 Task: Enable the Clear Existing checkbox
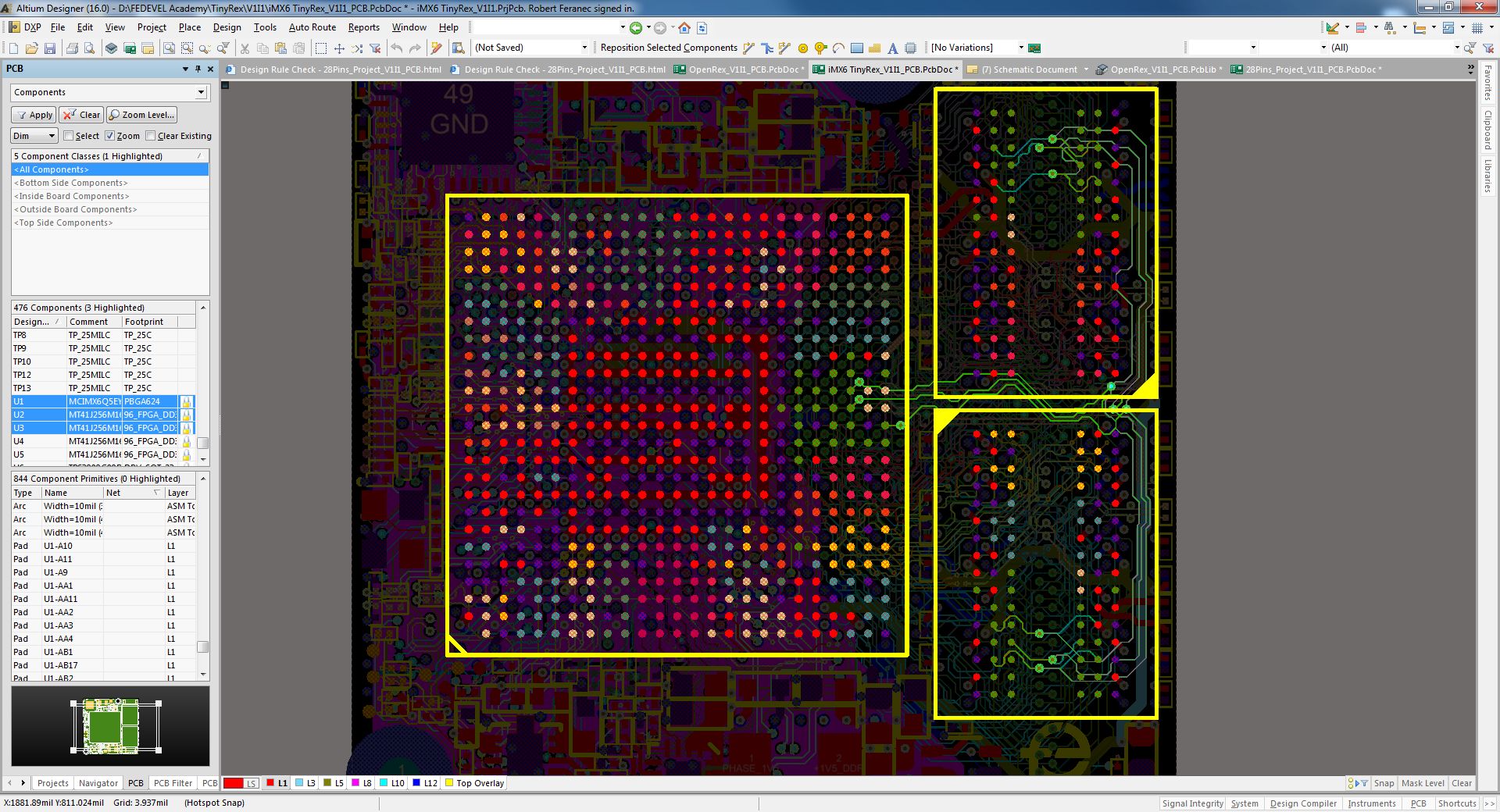pyautogui.click(x=151, y=135)
